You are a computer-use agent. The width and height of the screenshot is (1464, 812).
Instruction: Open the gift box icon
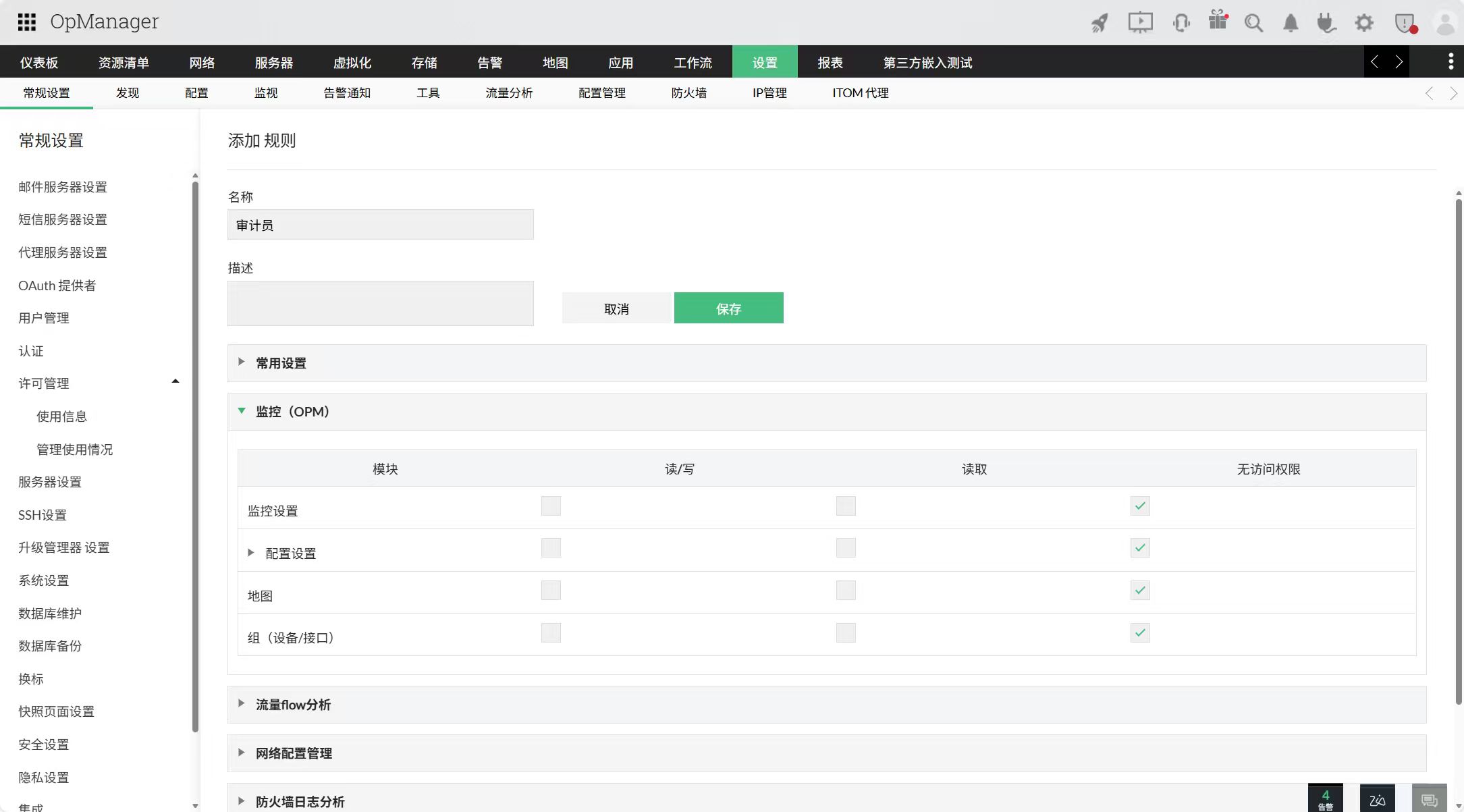pos(1218,20)
